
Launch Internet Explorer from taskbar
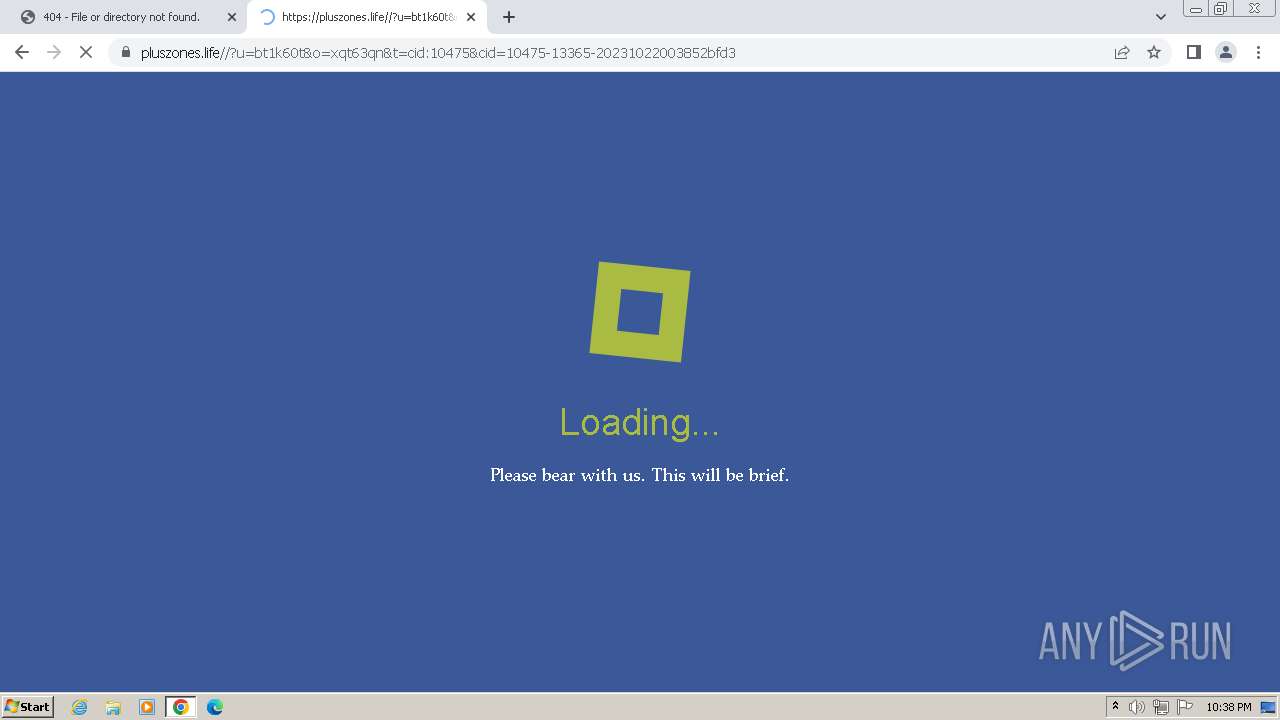(80, 707)
